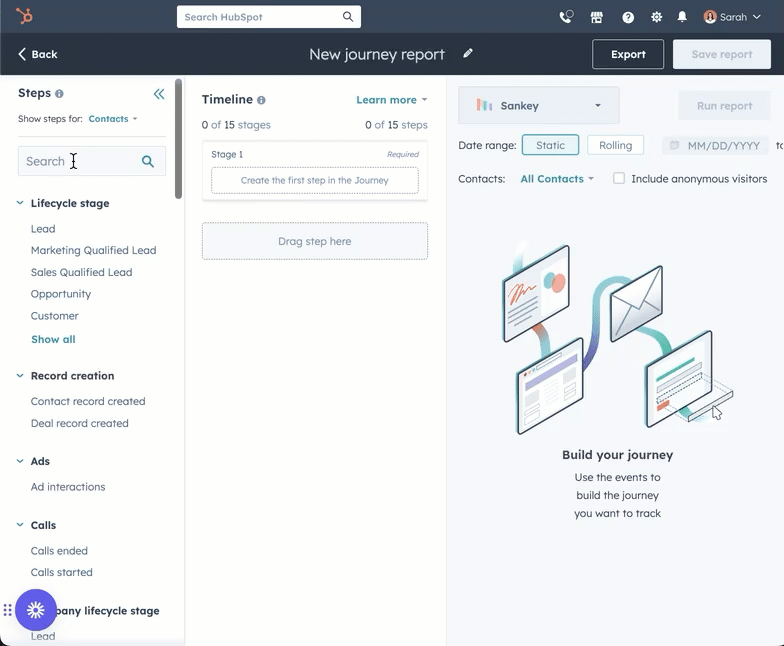The image size is (784, 646).
Task: Click the Timeline info icon
Action: click(261, 100)
